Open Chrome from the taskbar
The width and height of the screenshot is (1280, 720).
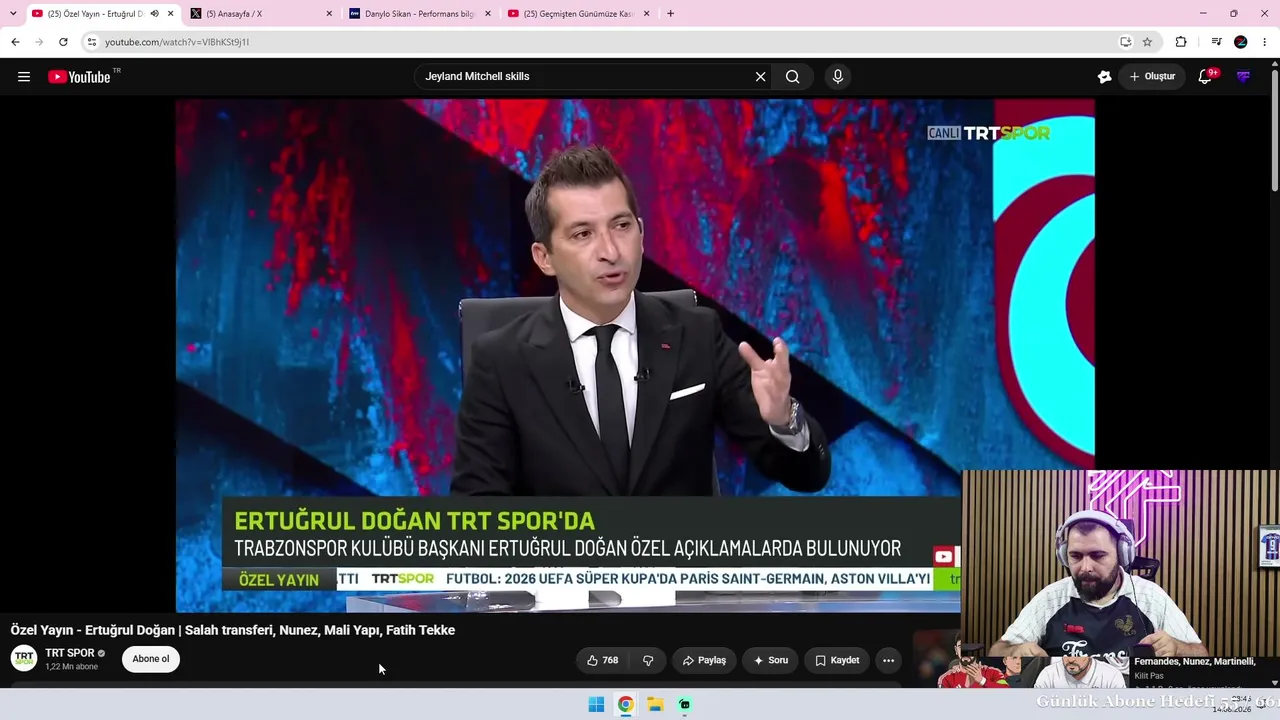tap(625, 704)
